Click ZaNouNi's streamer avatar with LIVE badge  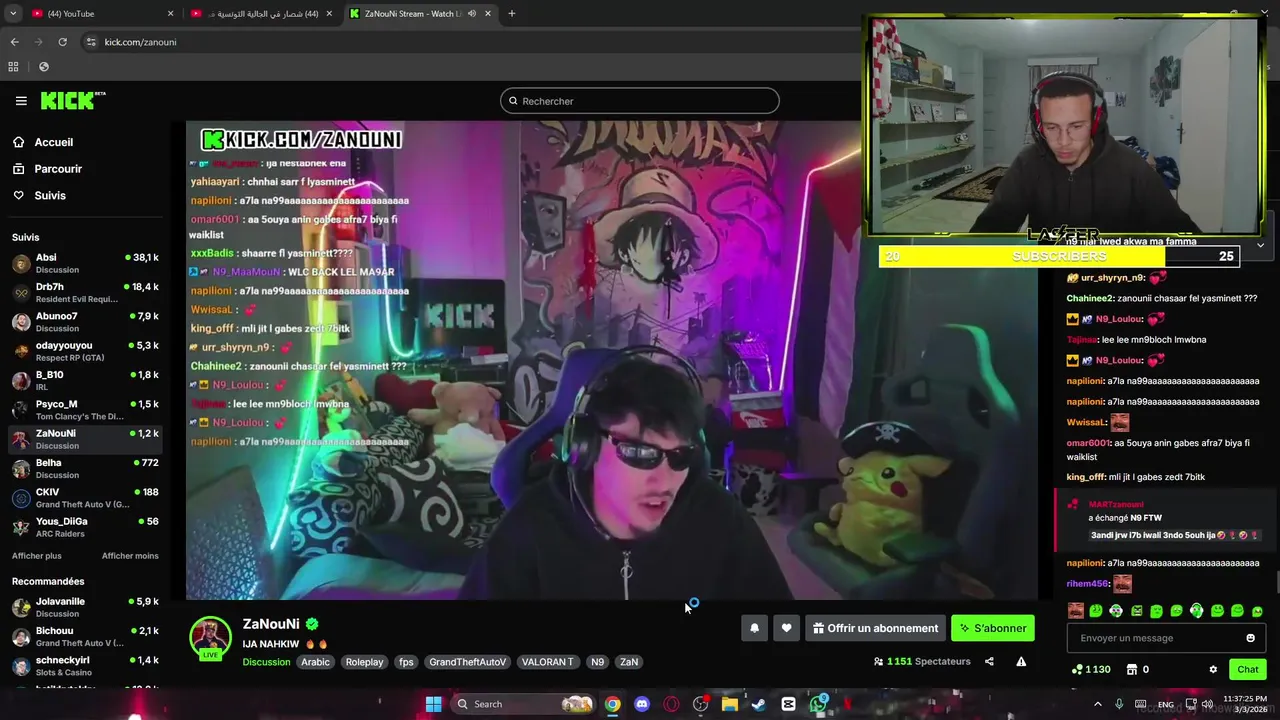pos(210,639)
